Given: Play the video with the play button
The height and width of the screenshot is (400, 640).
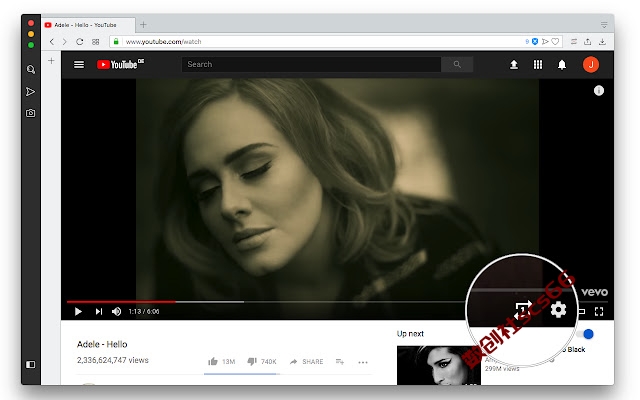Looking at the screenshot, I should pyautogui.click(x=78, y=311).
